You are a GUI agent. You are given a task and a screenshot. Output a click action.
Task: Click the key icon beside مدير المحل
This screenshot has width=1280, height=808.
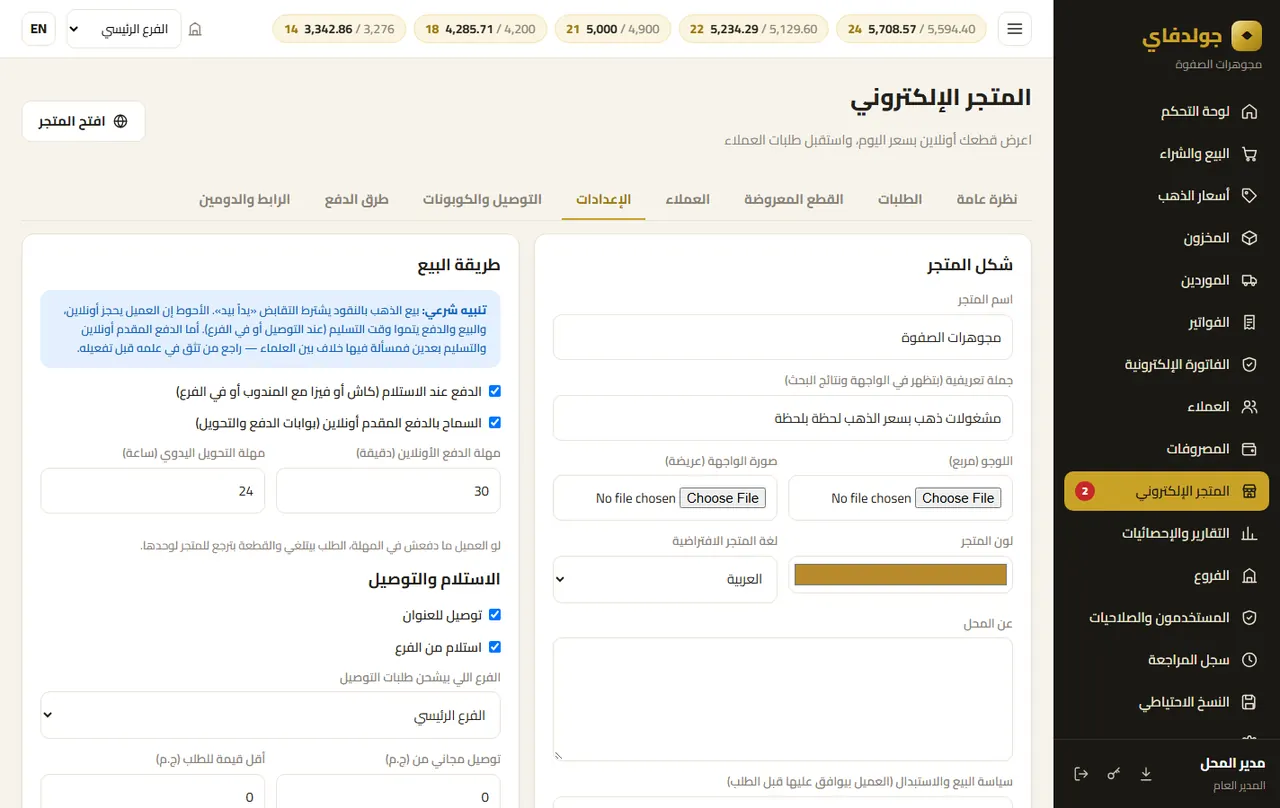tap(1114, 774)
